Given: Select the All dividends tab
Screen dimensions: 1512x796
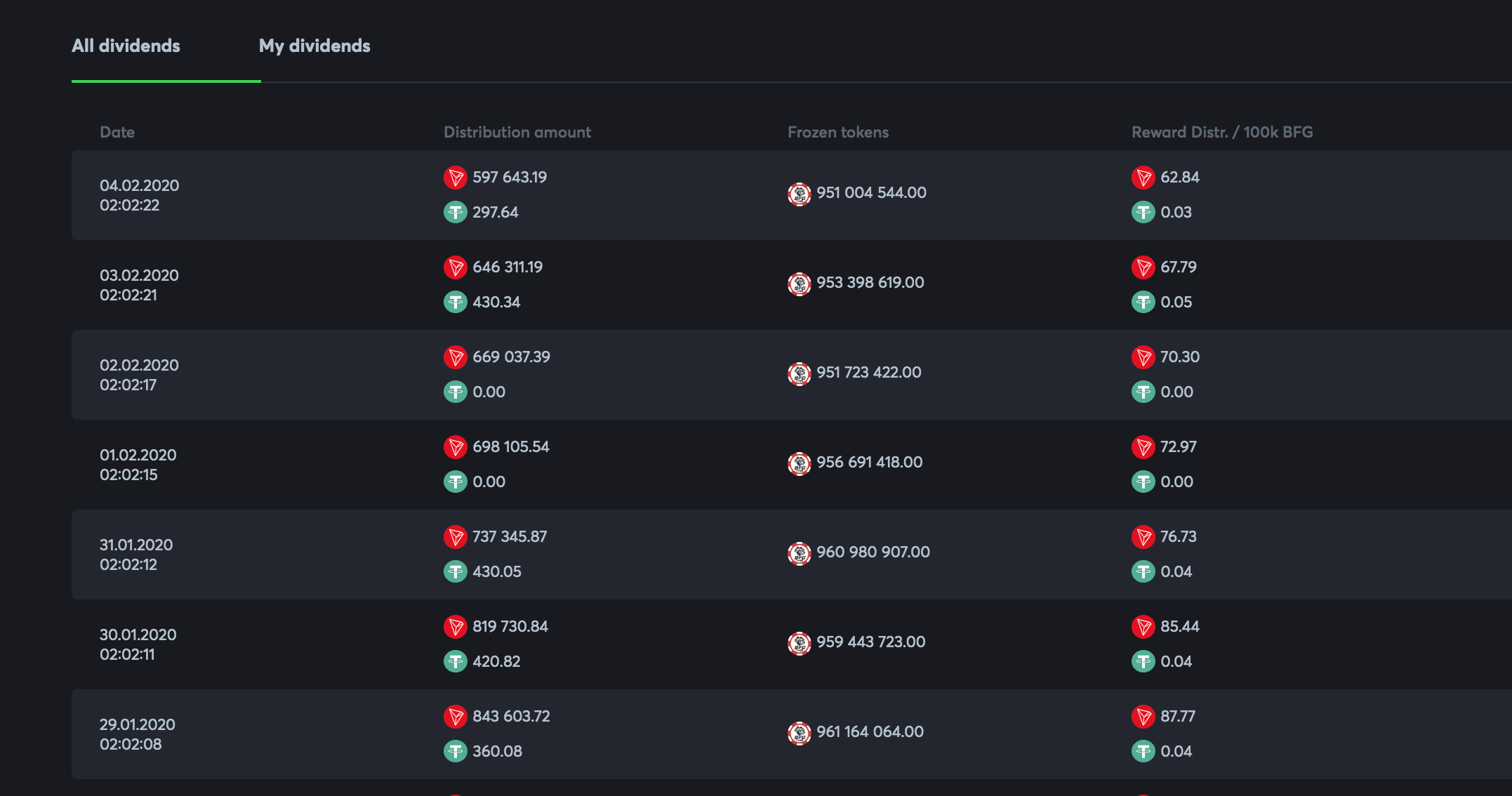Looking at the screenshot, I should (126, 46).
